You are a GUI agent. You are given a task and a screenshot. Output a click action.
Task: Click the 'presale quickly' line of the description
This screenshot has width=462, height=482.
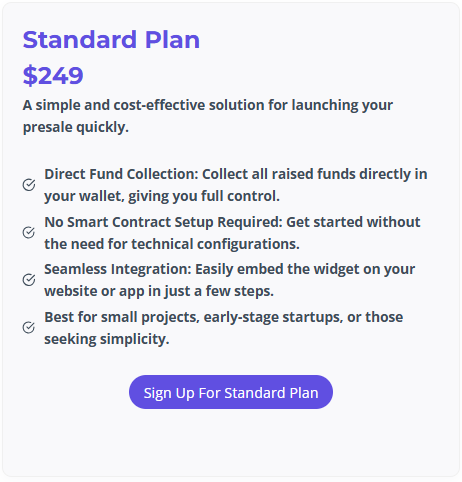(x=76, y=127)
